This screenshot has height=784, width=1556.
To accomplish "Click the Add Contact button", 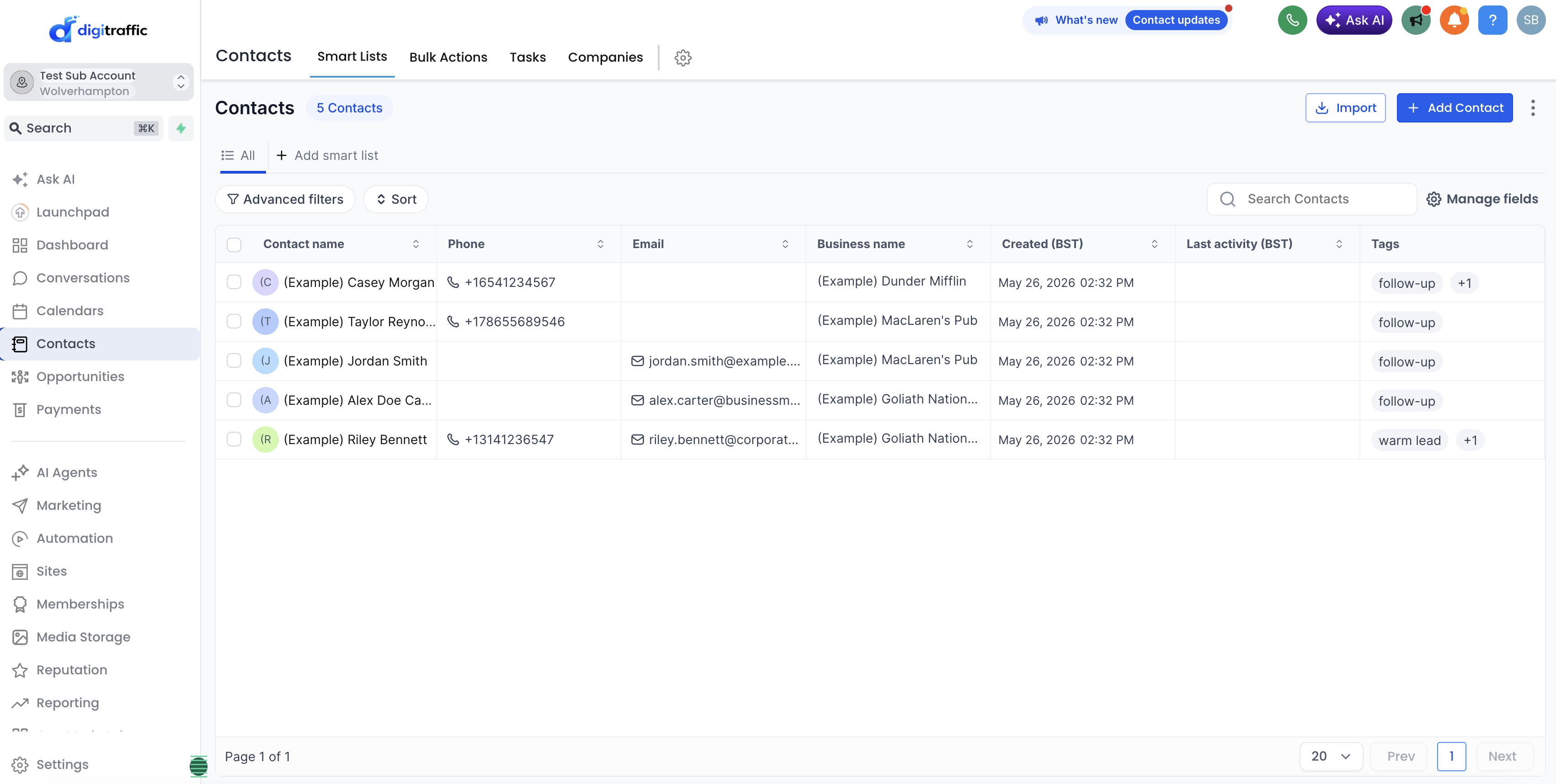I will pos(1455,107).
